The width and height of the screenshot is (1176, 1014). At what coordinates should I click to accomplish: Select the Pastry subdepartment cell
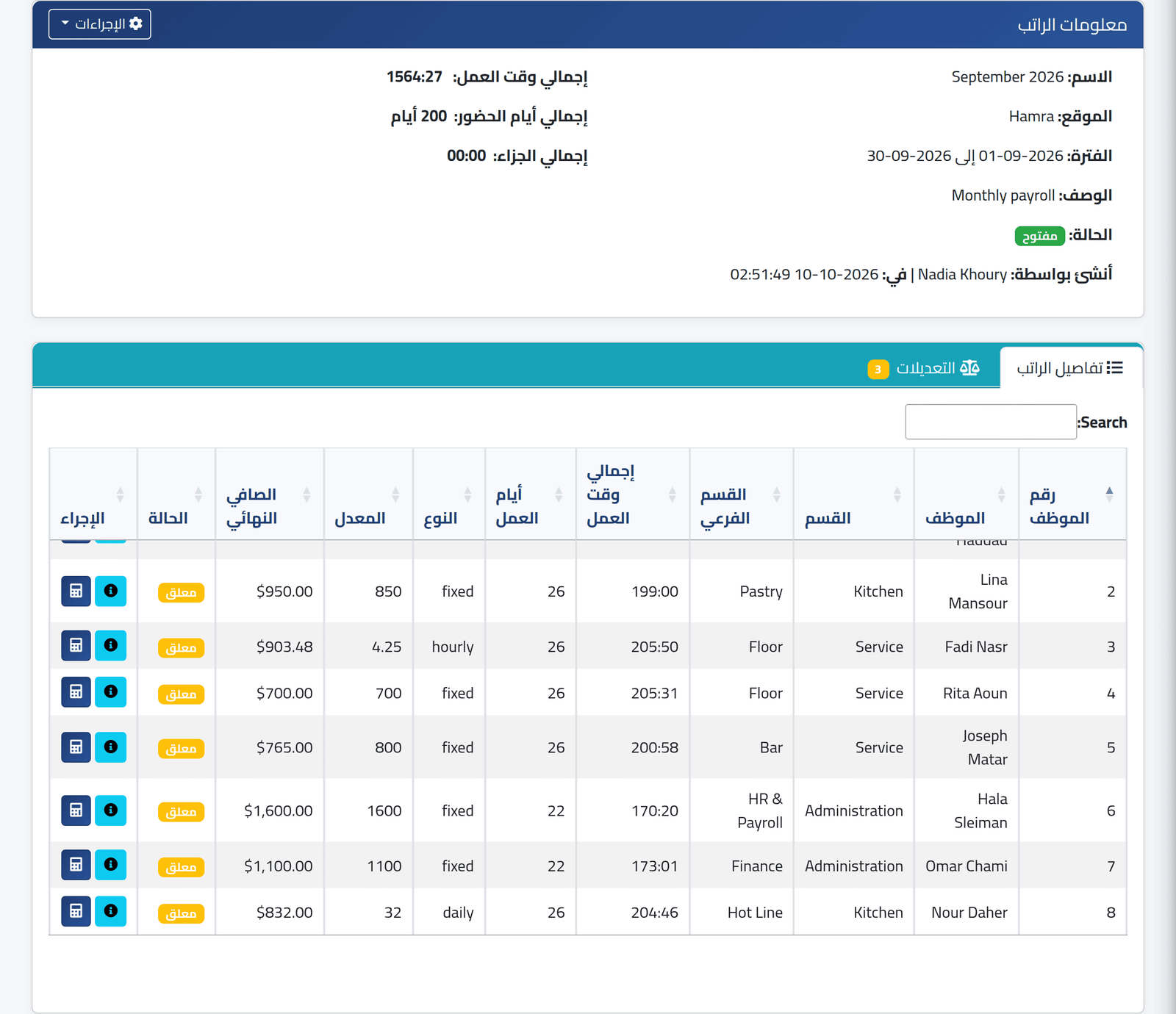(x=742, y=591)
